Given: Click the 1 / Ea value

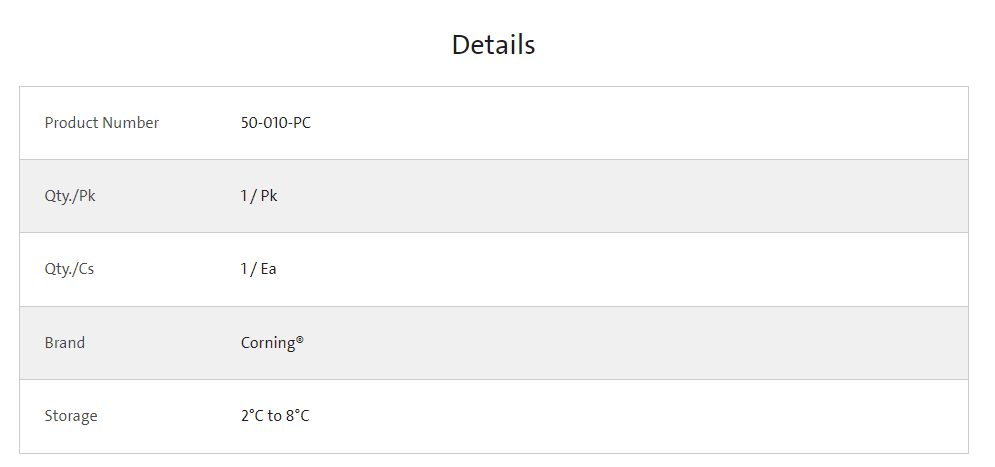Looking at the screenshot, I should pyautogui.click(x=258, y=269).
